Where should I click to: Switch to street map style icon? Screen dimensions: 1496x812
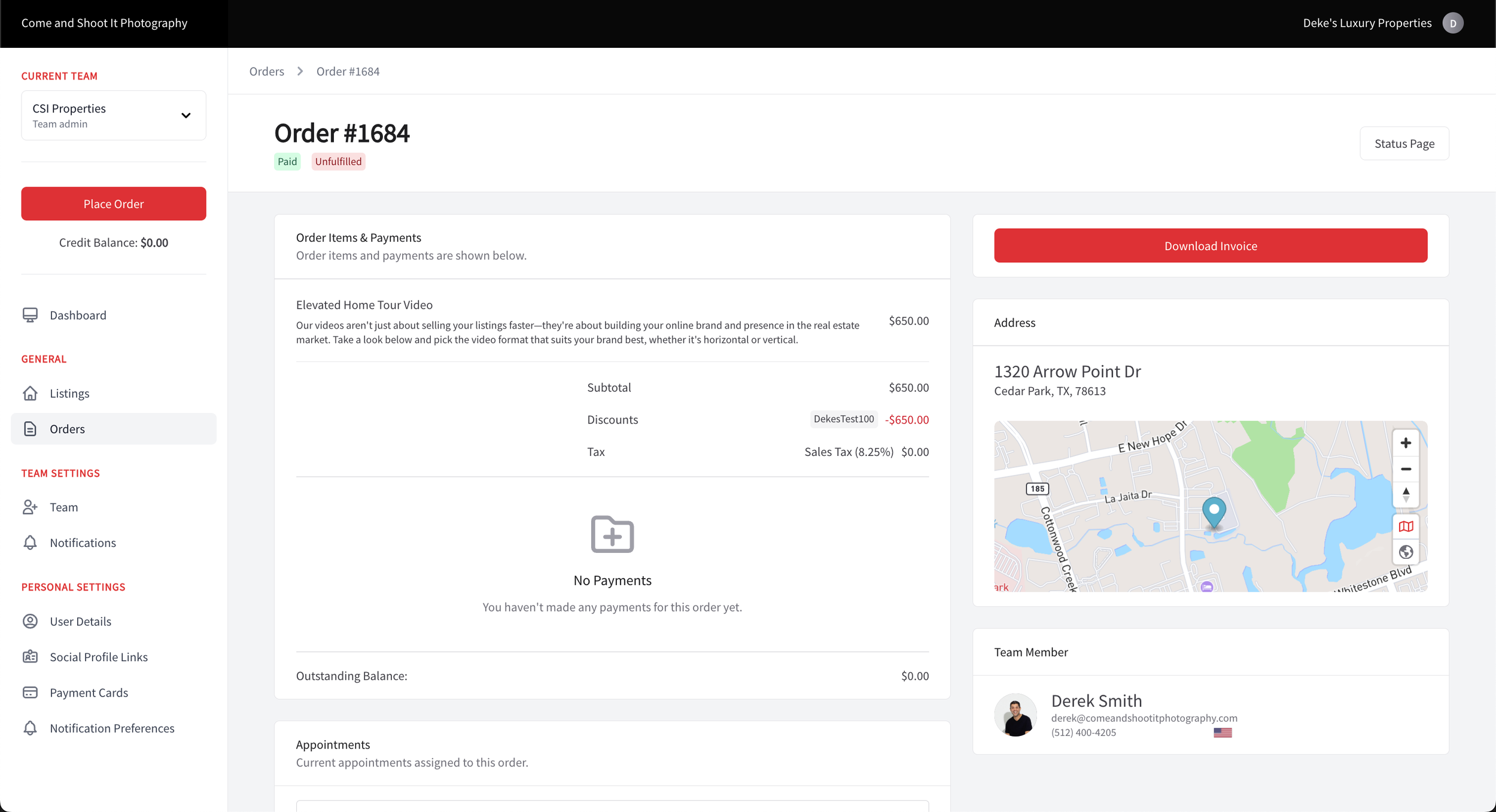point(1405,527)
